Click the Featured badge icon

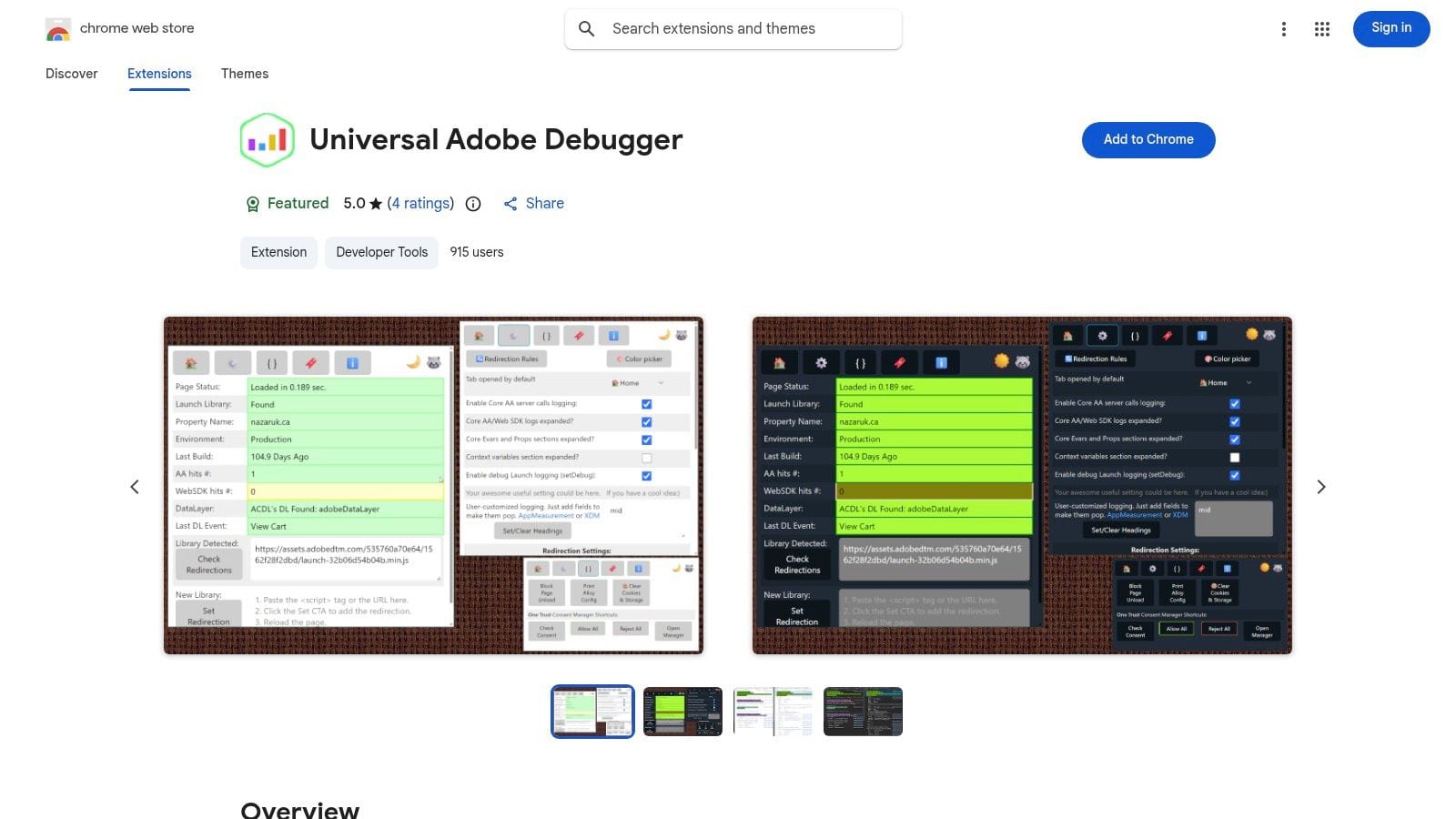(x=253, y=204)
